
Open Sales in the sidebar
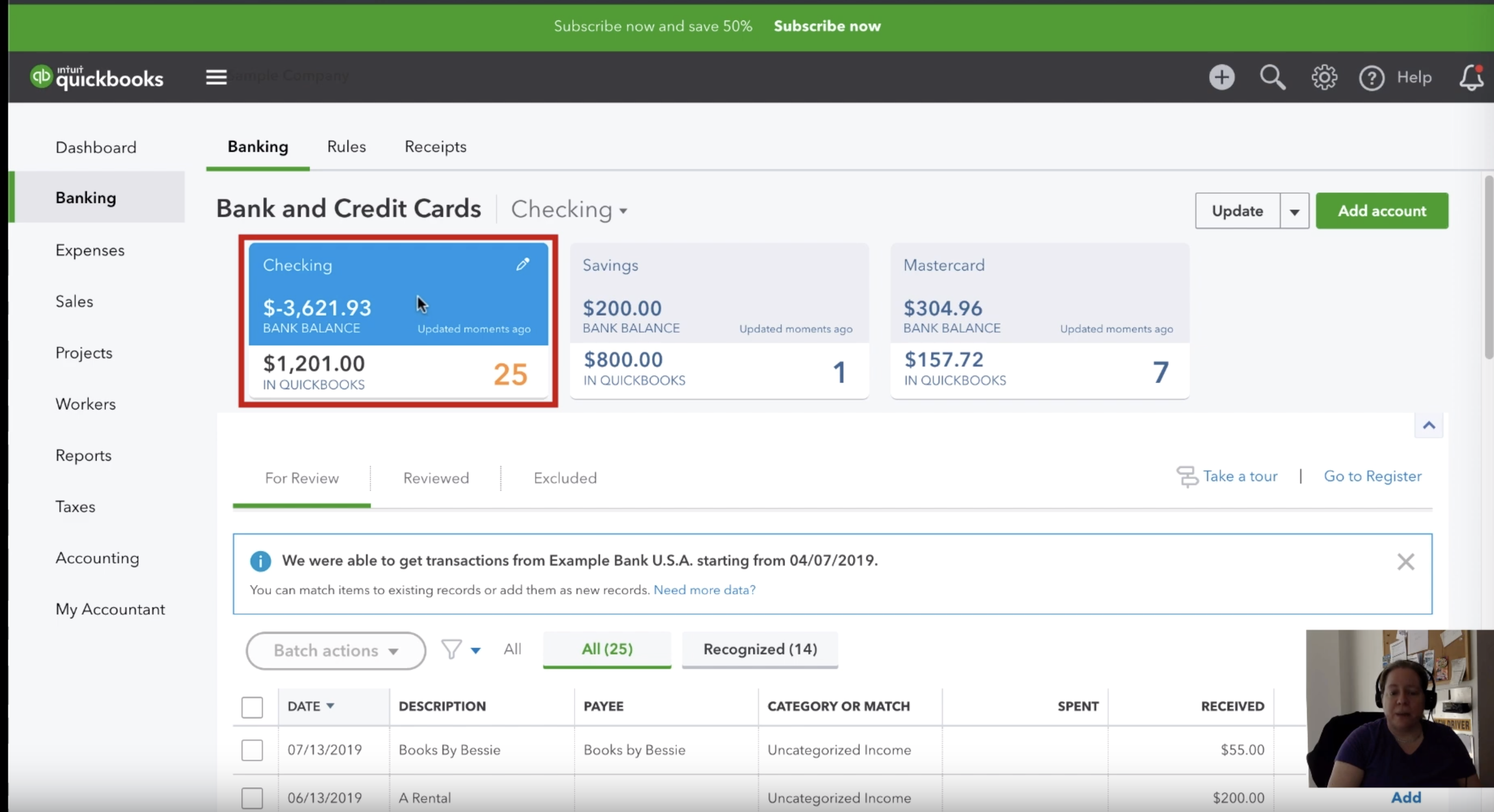coord(74,302)
